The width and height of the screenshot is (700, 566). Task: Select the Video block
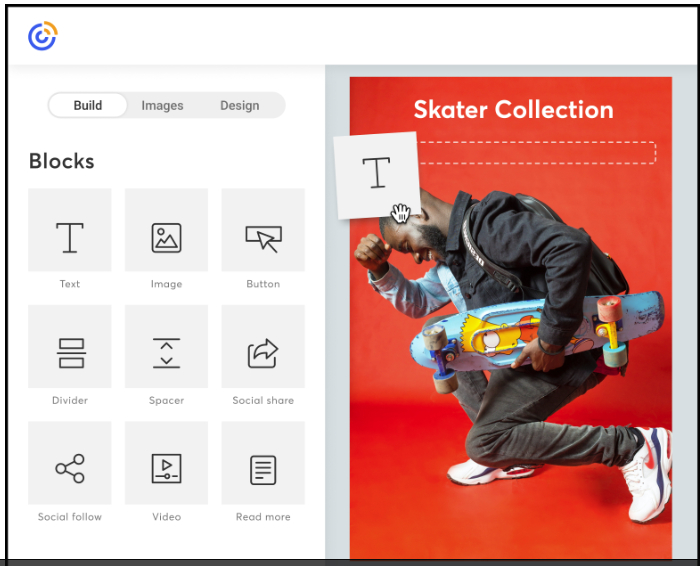tap(166, 463)
